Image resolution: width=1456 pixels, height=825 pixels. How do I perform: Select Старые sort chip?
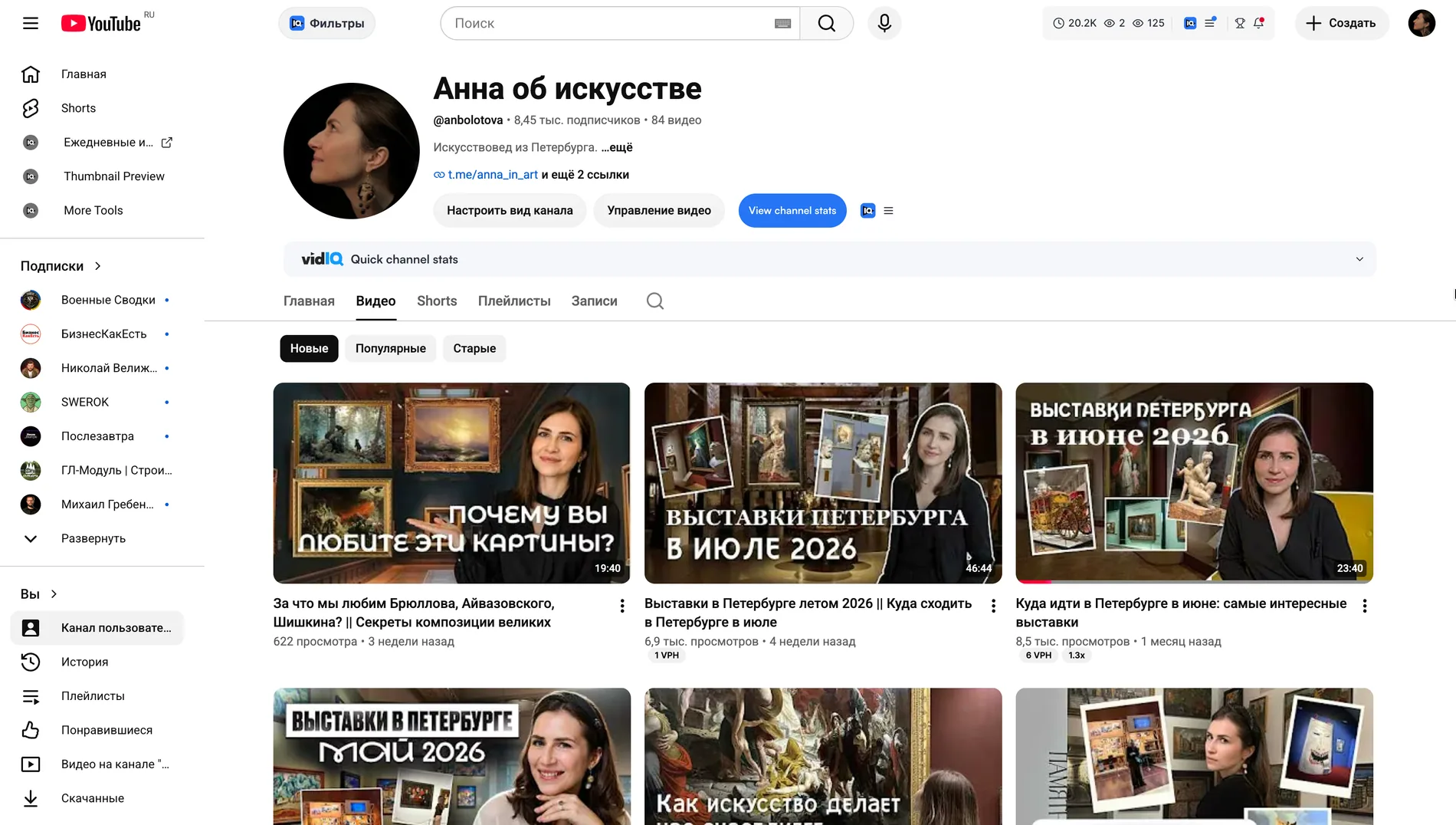pyautogui.click(x=474, y=349)
